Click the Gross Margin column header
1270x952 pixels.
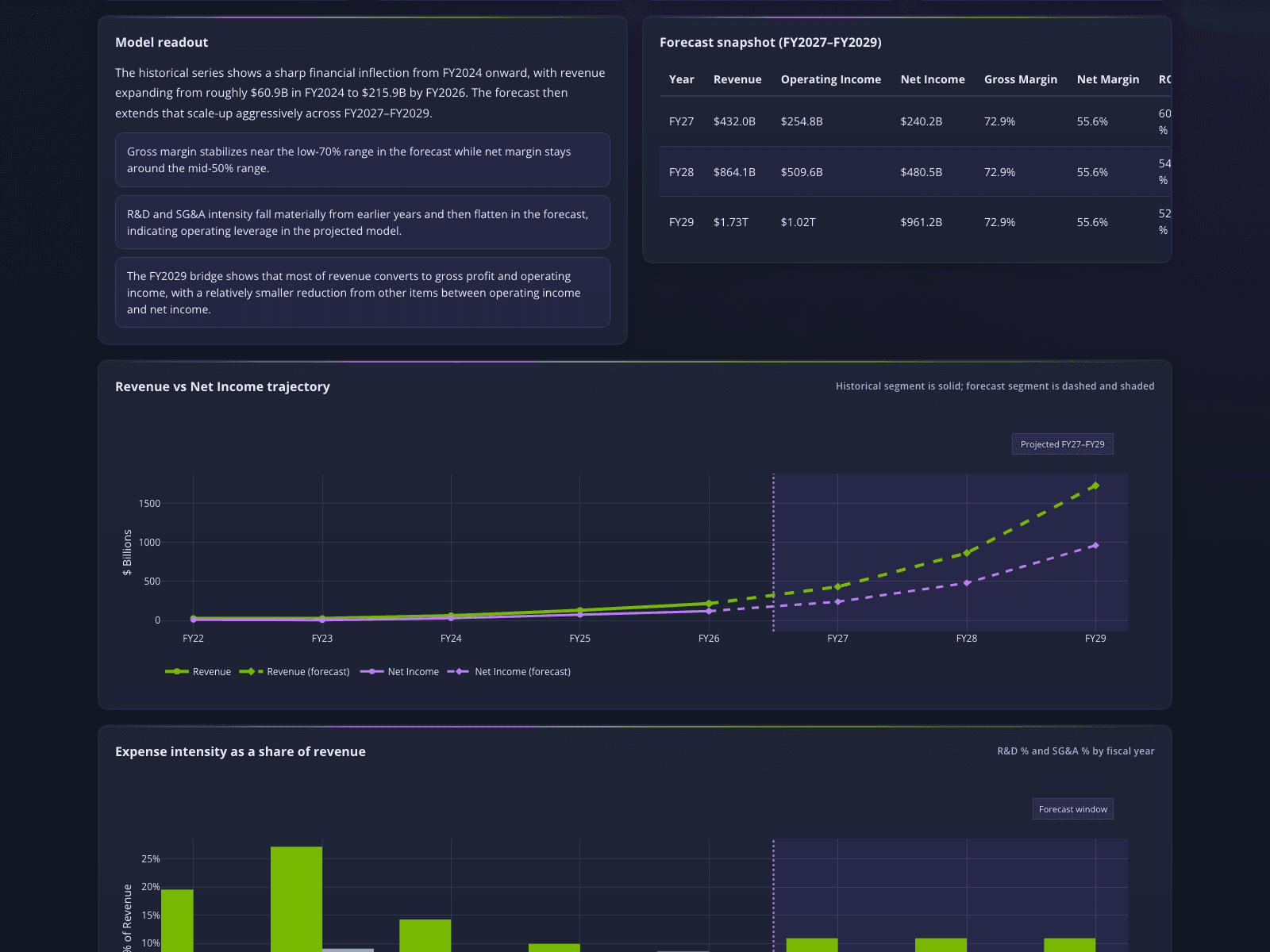point(1021,79)
